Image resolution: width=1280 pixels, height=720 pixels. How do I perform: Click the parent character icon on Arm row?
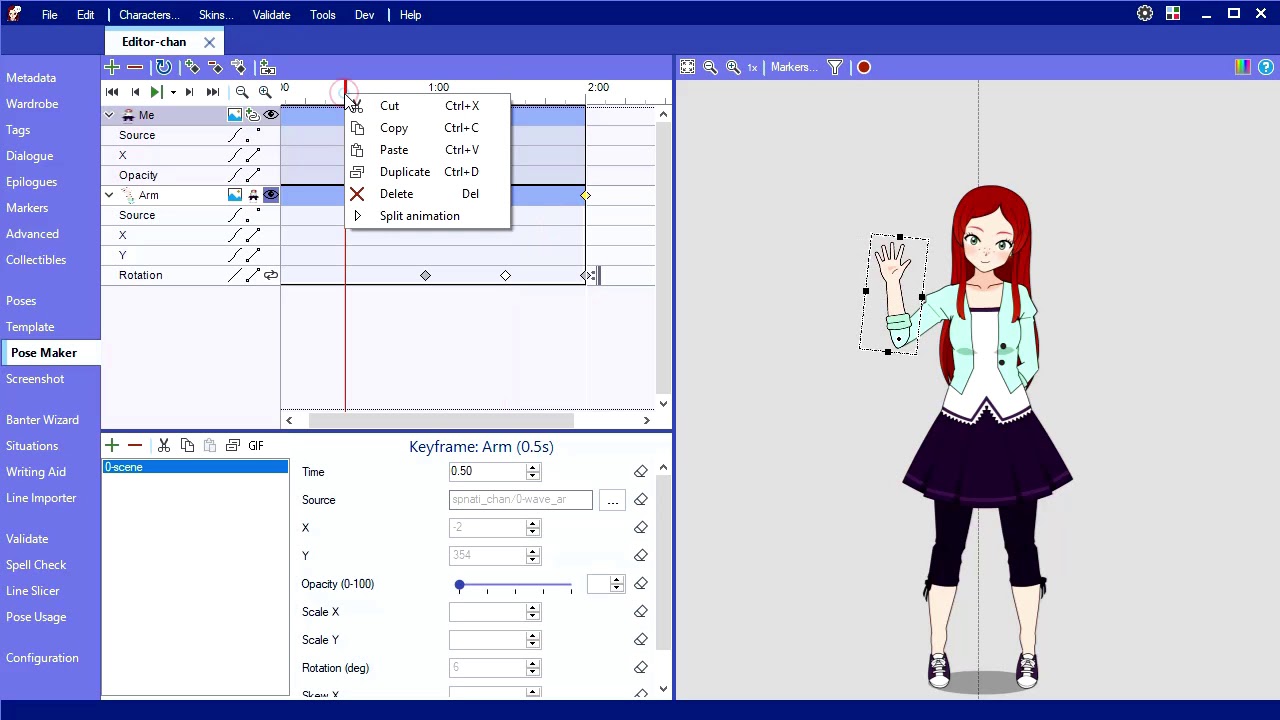pyautogui.click(x=253, y=195)
